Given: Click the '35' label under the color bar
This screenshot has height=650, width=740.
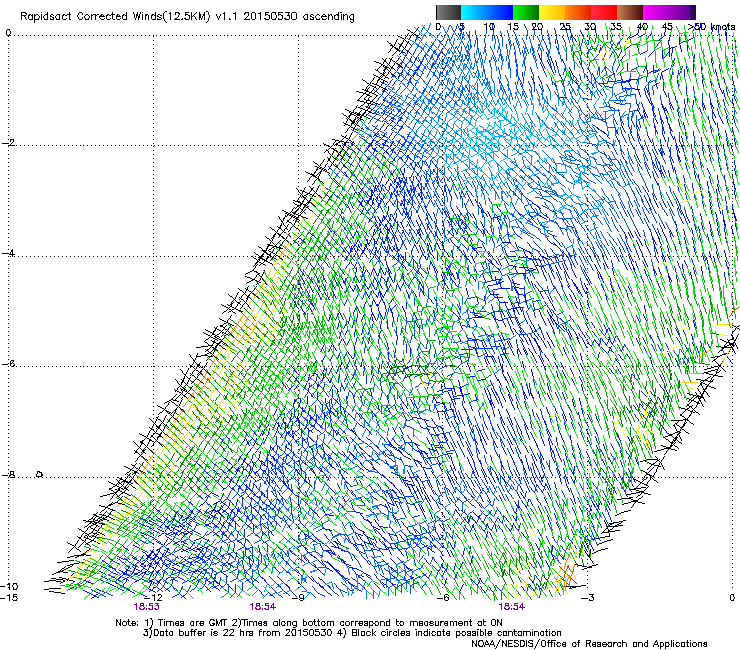Looking at the screenshot, I should click(616, 27).
